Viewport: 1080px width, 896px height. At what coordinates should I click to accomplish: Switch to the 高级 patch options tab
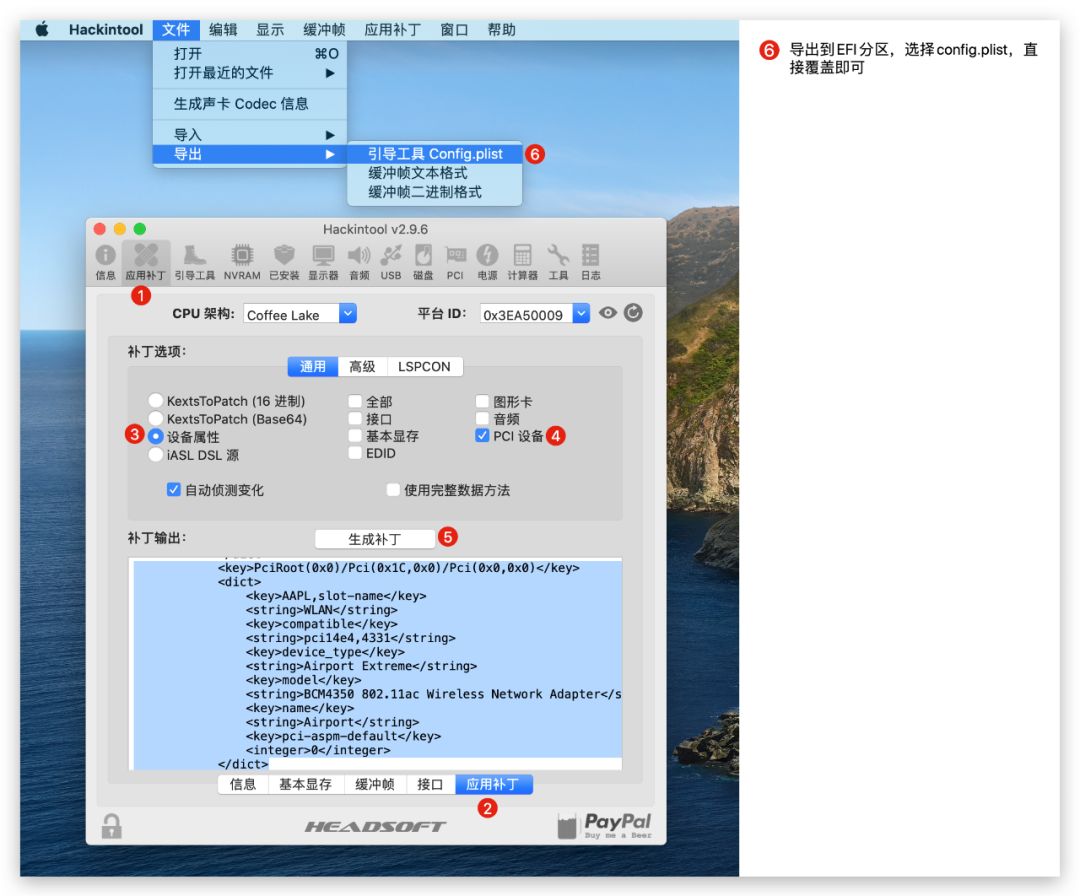pyautogui.click(x=362, y=366)
